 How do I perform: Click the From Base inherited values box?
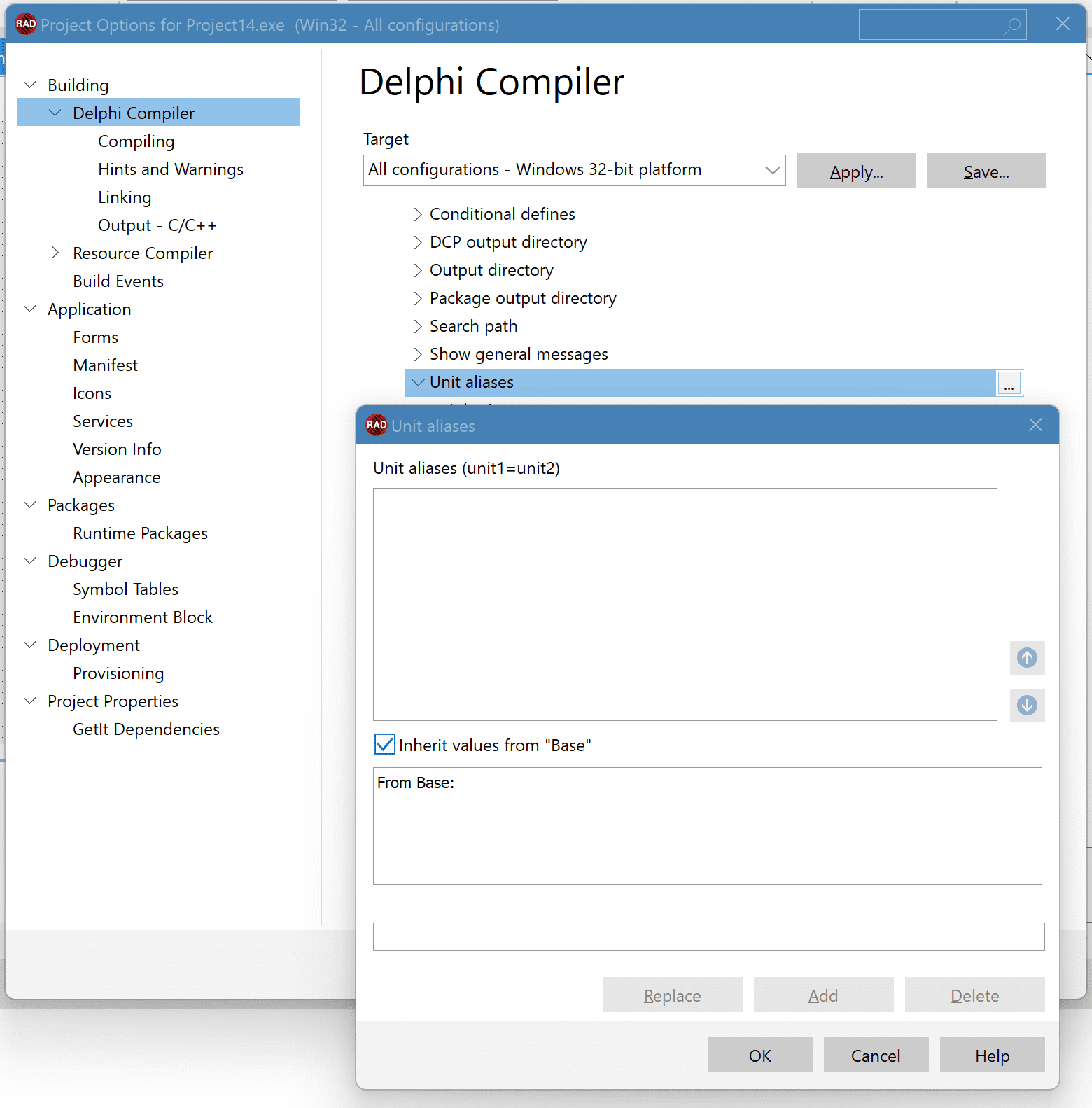[707, 826]
